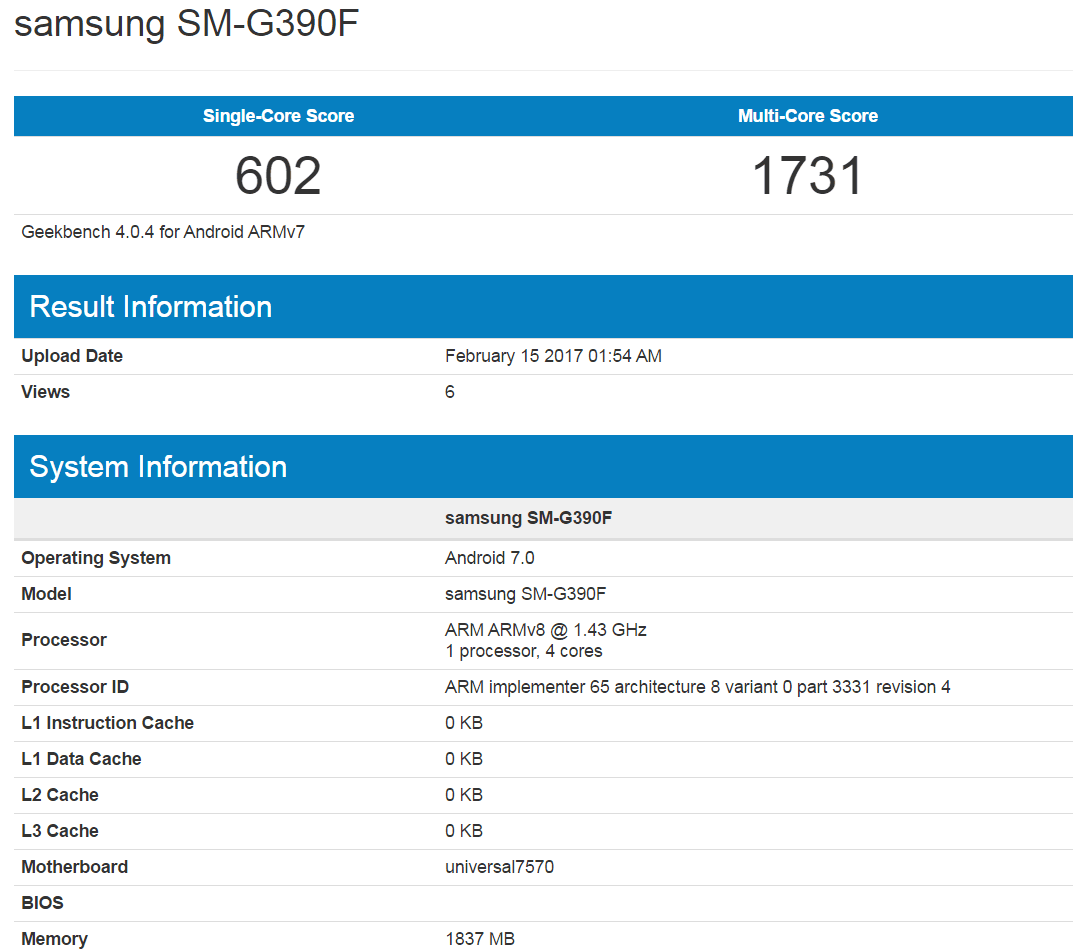Click the Upload Date label

click(x=72, y=356)
